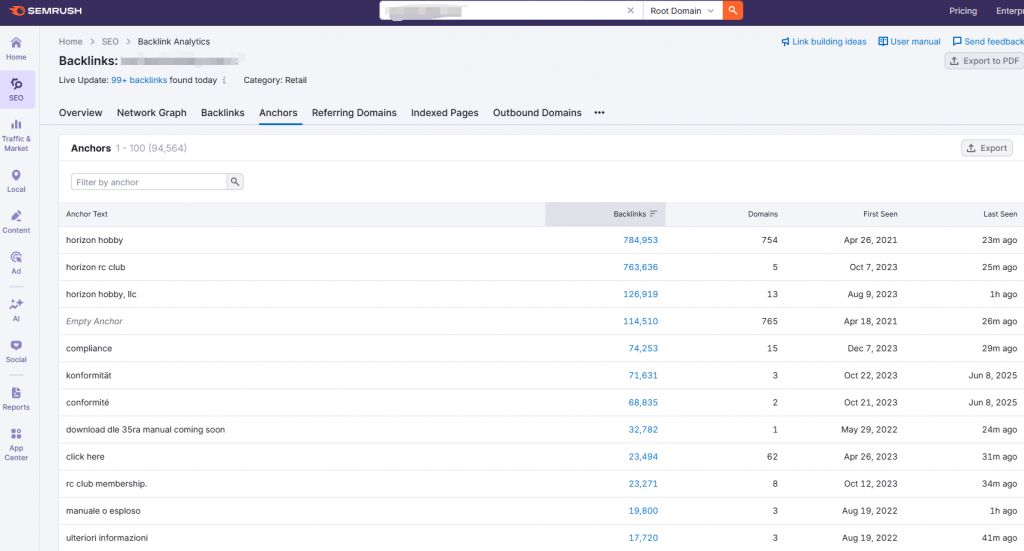This screenshot has height=551, width=1024.
Task: Switch to the Outbound Domains tab
Action: [537, 112]
